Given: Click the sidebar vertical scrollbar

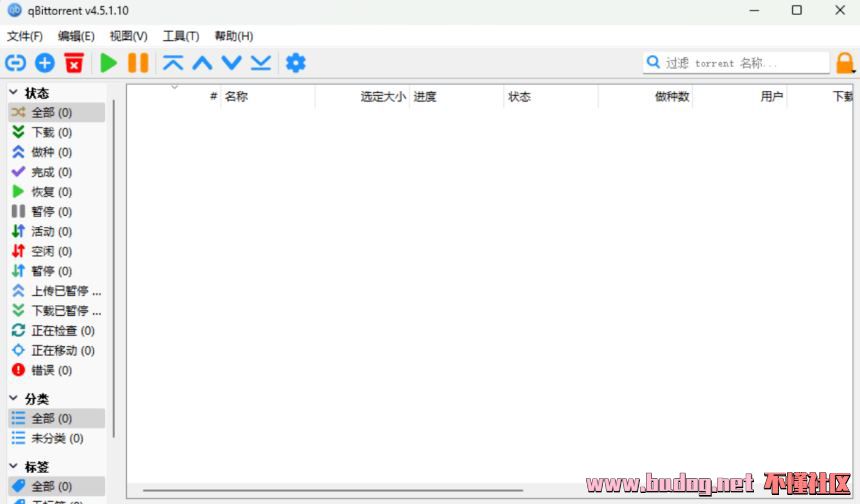Looking at the screenshot, I should (x=114, y=268).
